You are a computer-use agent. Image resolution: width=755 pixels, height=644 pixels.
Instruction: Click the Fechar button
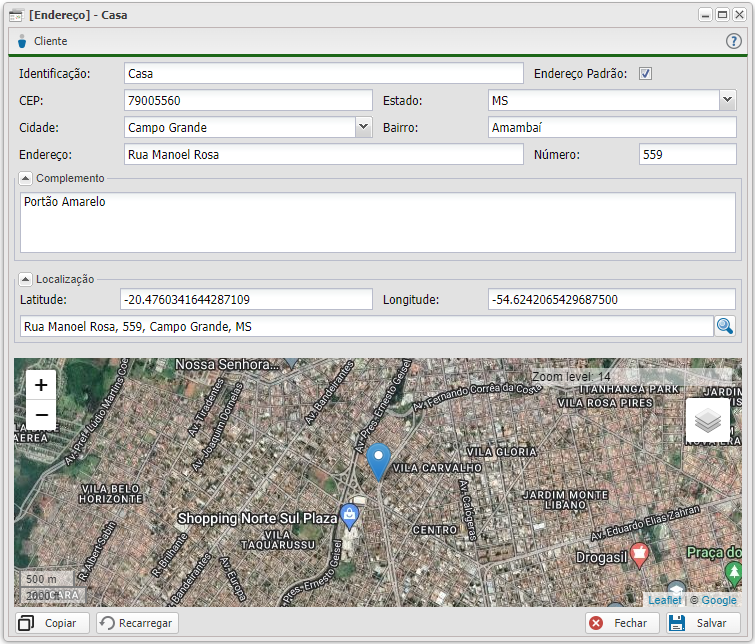click(x=620, y=623)
